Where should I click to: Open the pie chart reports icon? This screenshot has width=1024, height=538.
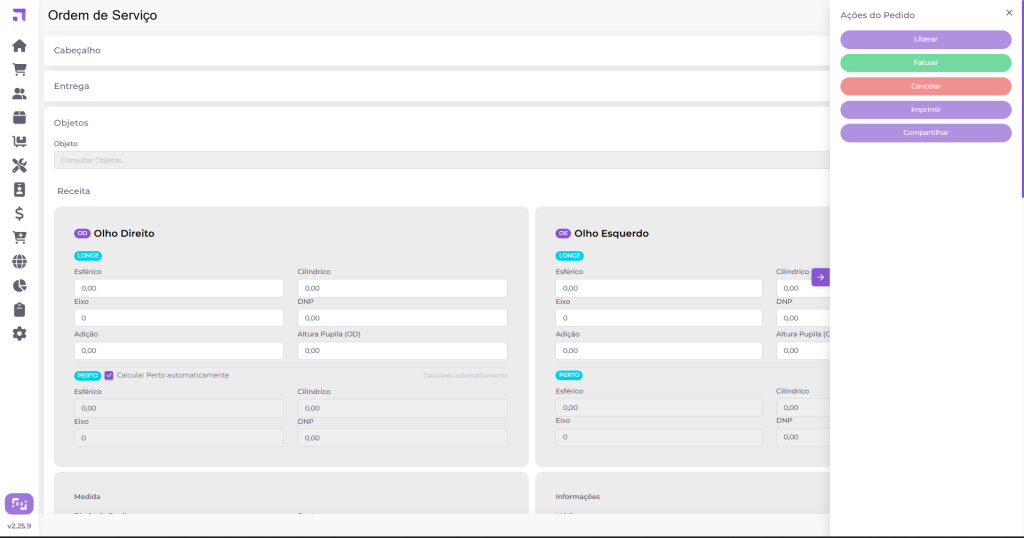pyautogui.click(x=19, y=286)
